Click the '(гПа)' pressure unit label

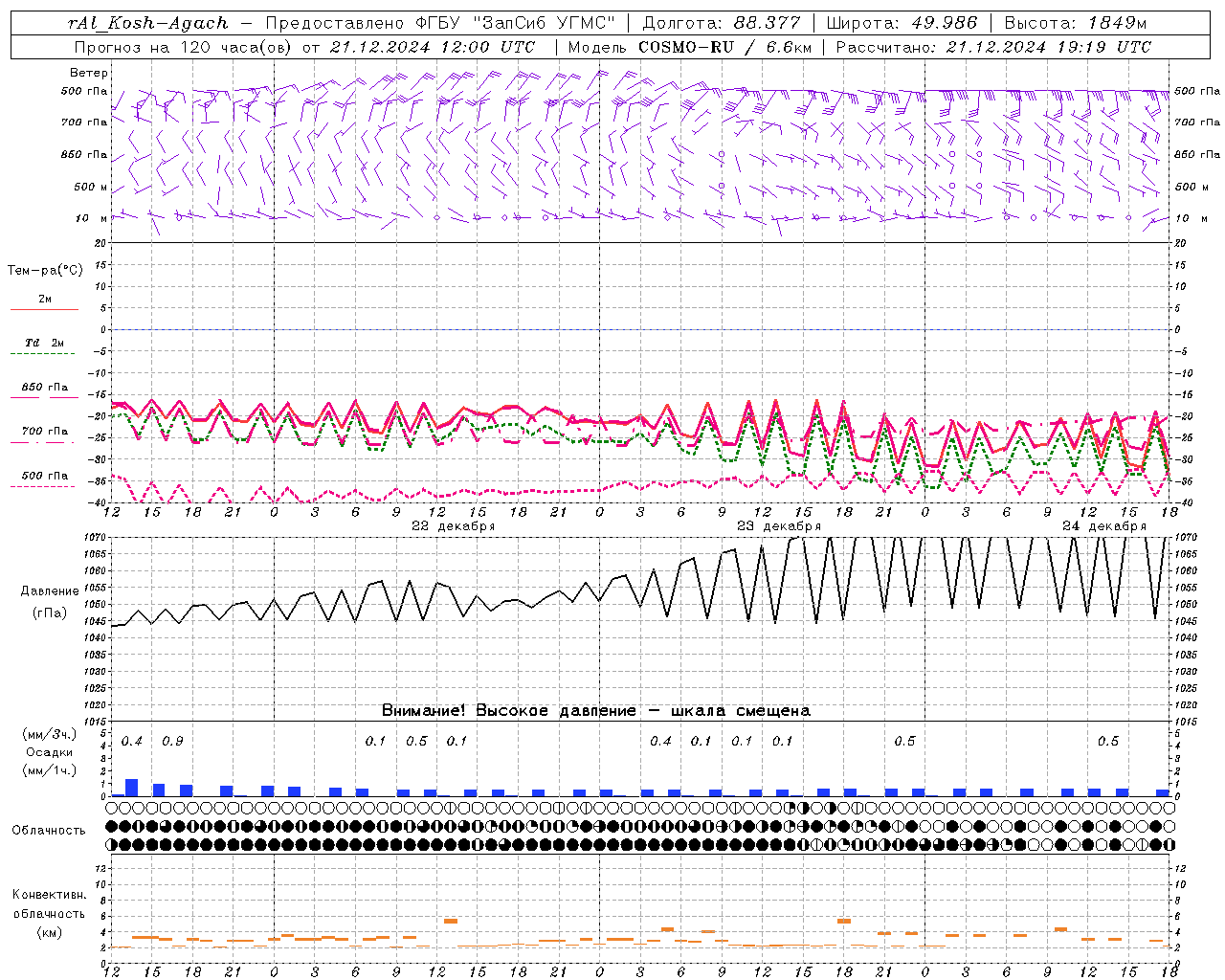point(50,613)
